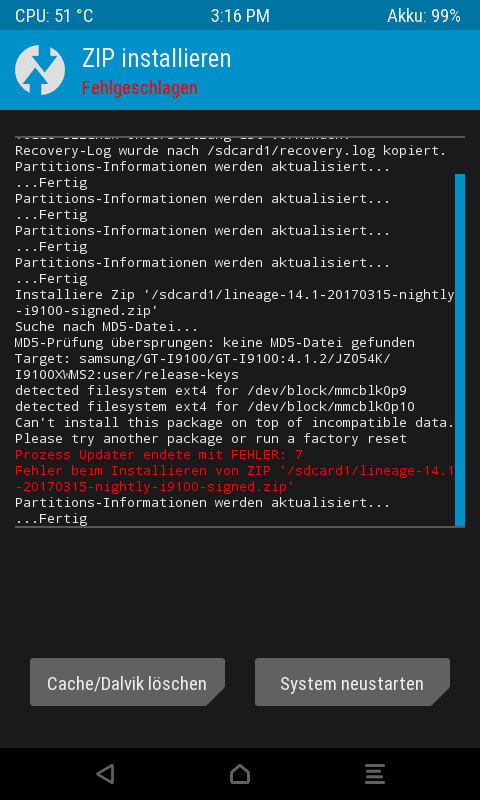Click the Installiere Zip log line
This screenshot has width=480, height=800.
(235, 303)
